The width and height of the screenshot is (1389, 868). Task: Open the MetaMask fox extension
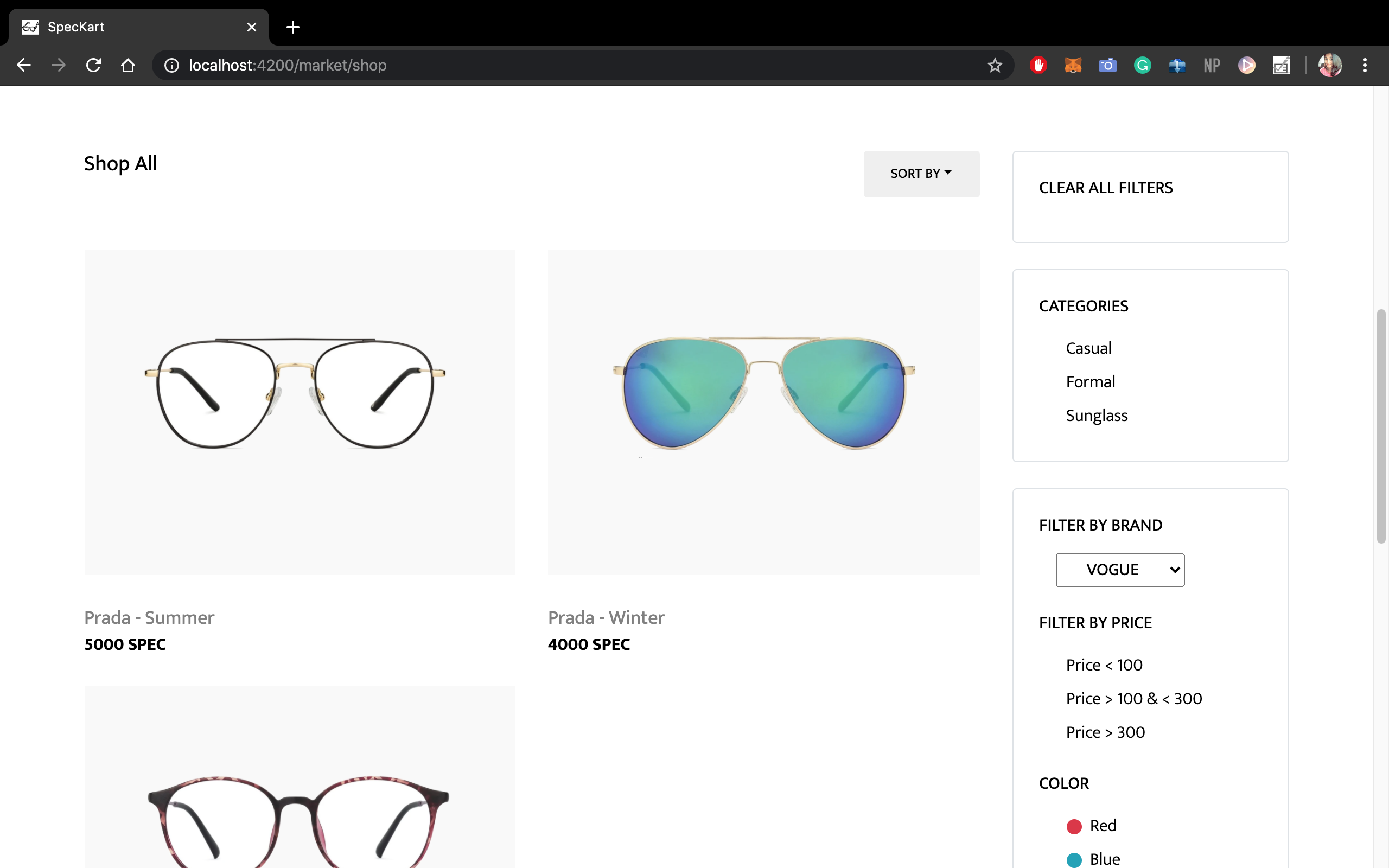point(1073,66)
